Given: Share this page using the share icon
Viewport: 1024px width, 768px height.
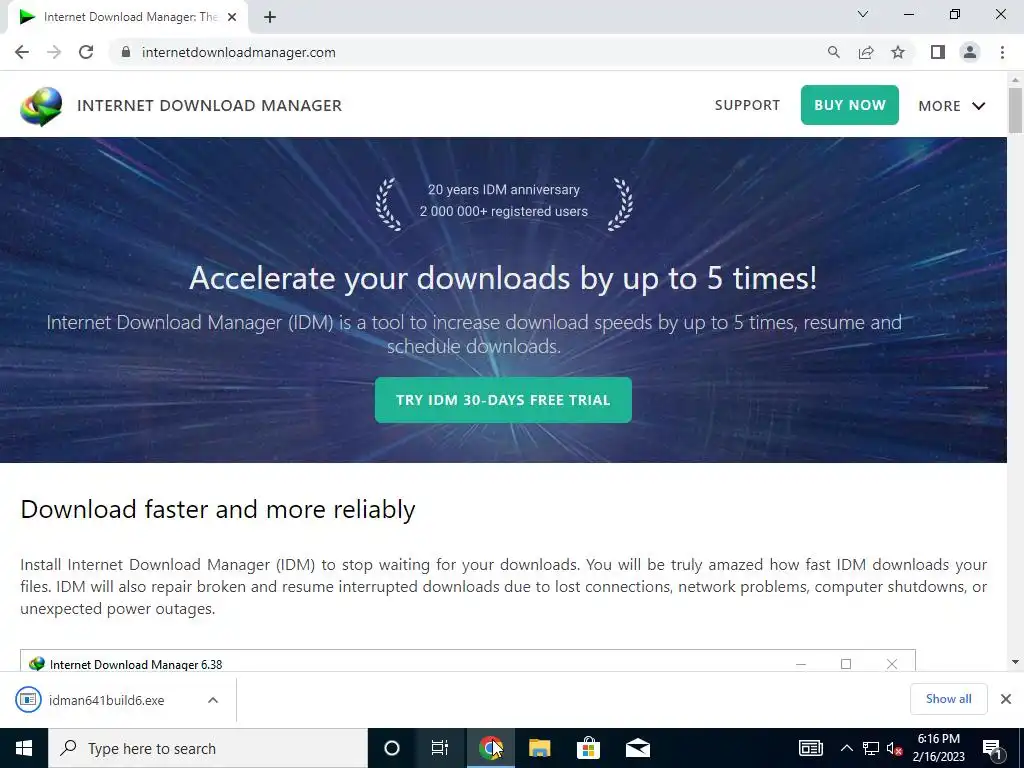Looking at the screenshot, I should pyautogui.click(x=866, y=52).
